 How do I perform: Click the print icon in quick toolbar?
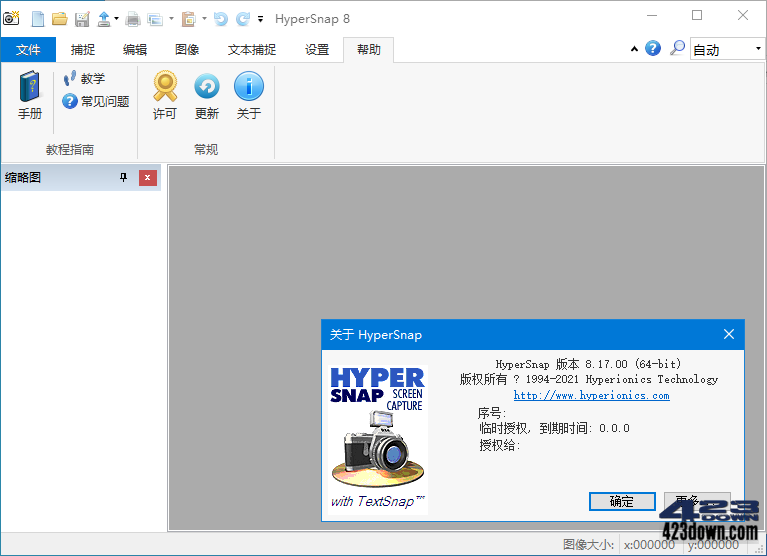point(133,20)
